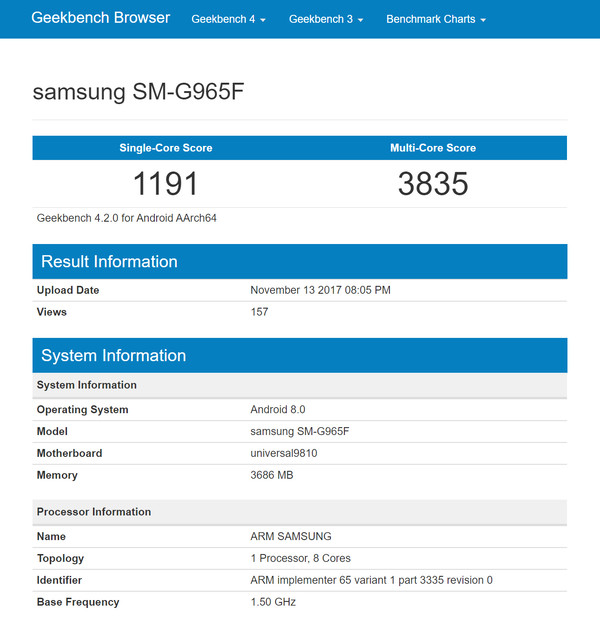
Task: Click the blue System Information section header
Action: (x=300, y=355)
